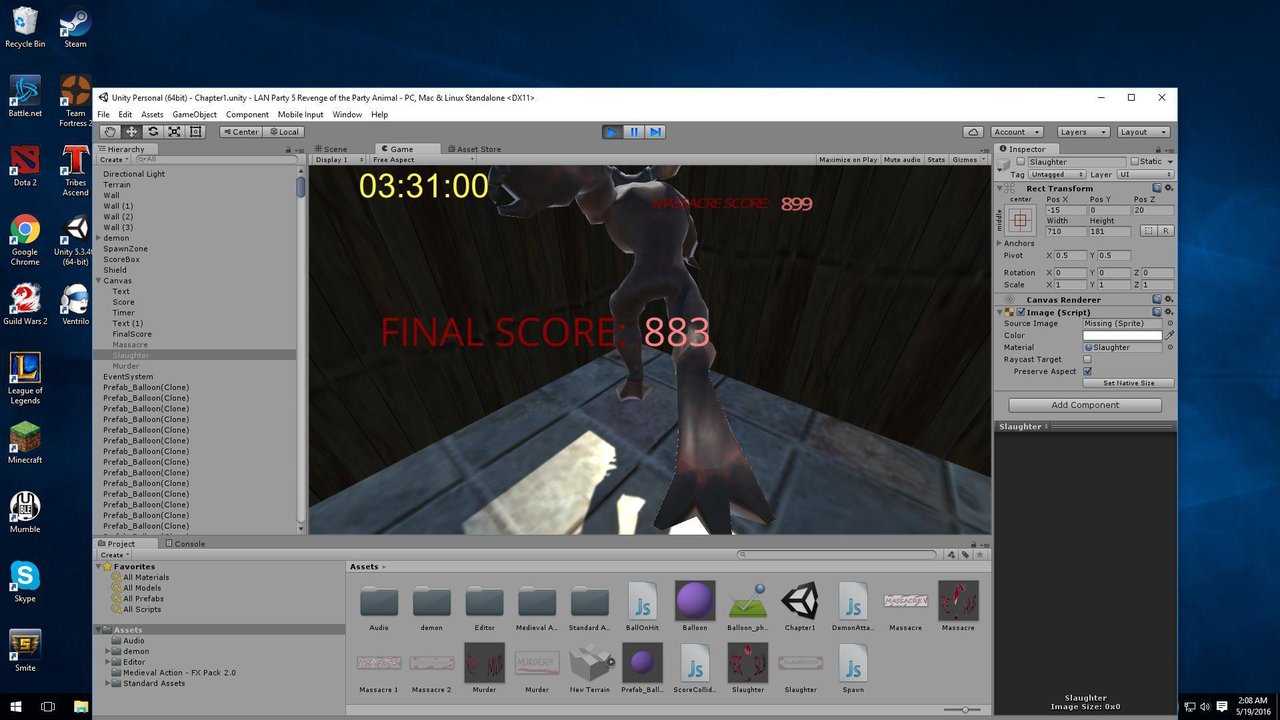The height and width of the screenshot is (720, 1280).
Task: Select the Prefab_Ball prefab asset
Action: coord(642,667)
